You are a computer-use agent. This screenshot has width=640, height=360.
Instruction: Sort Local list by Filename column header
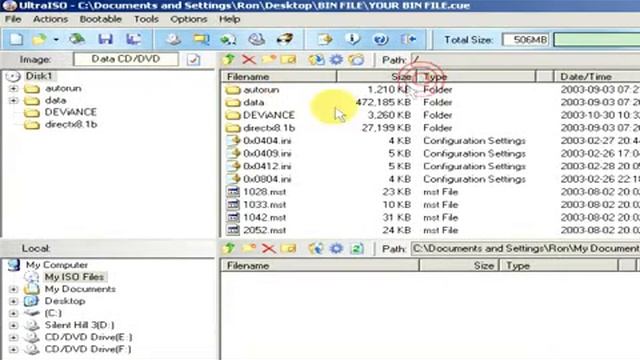320,266
